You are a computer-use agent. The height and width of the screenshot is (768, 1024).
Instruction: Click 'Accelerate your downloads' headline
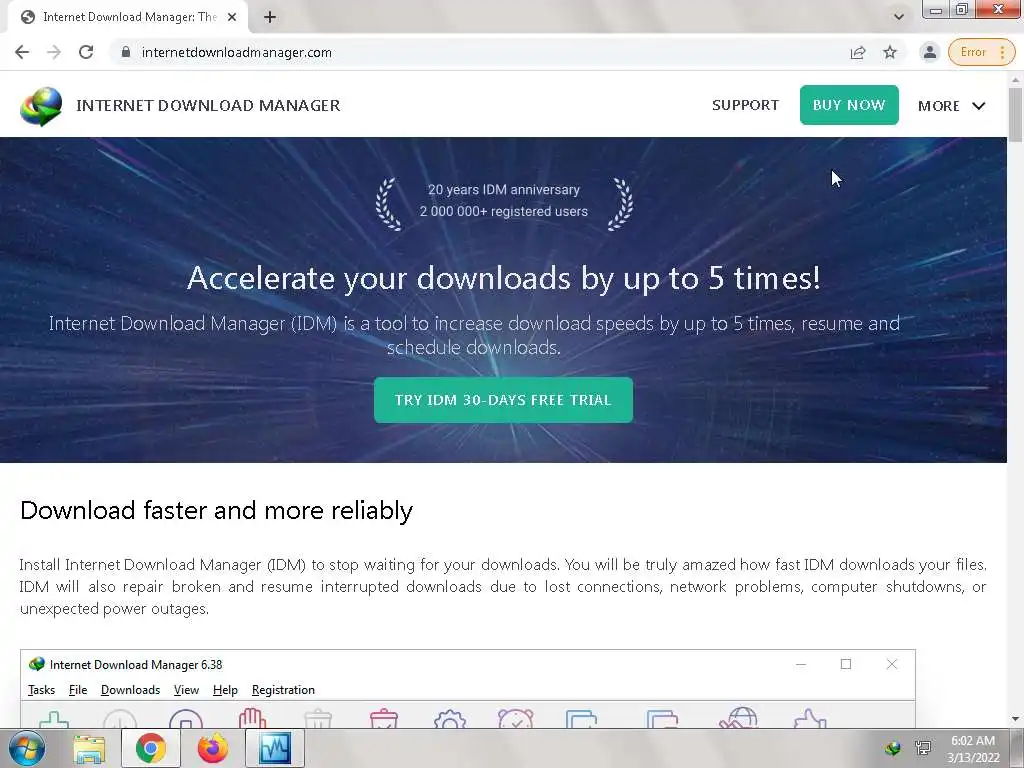[504, 278]
